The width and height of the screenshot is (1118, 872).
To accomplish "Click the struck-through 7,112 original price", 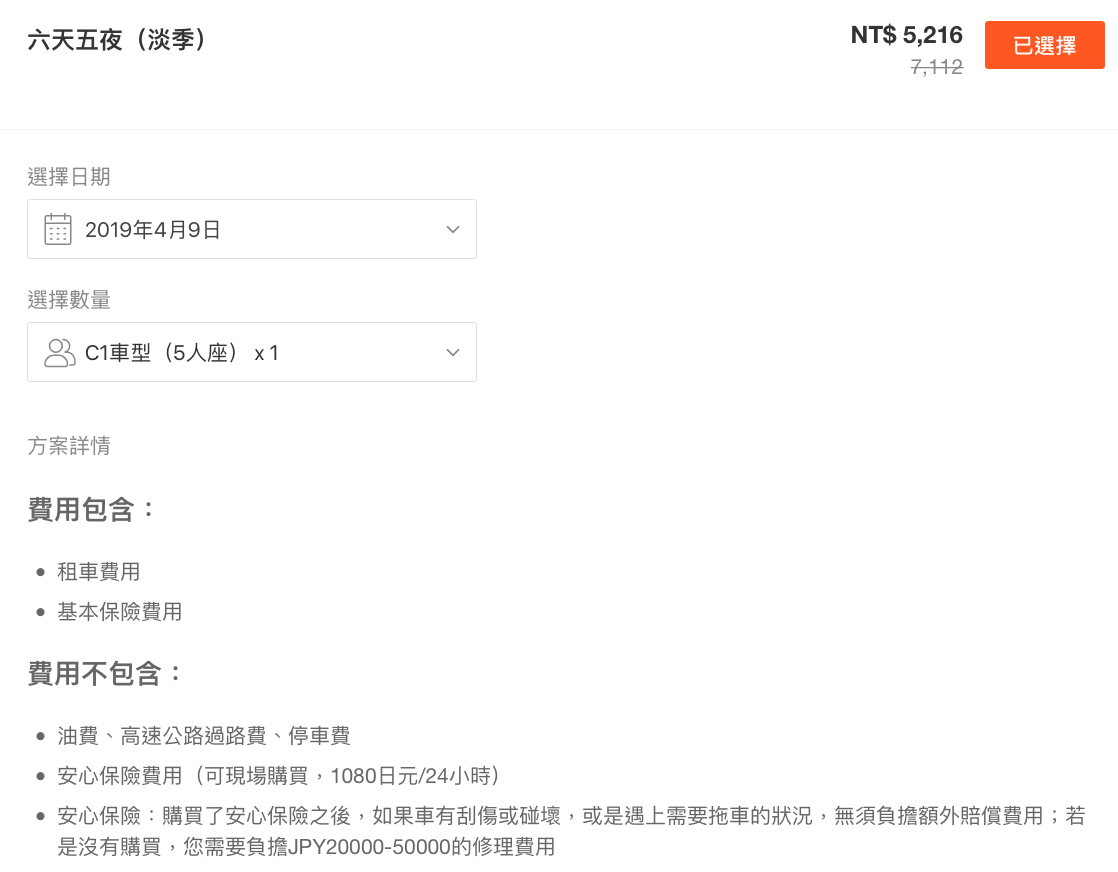I will 937,67.
